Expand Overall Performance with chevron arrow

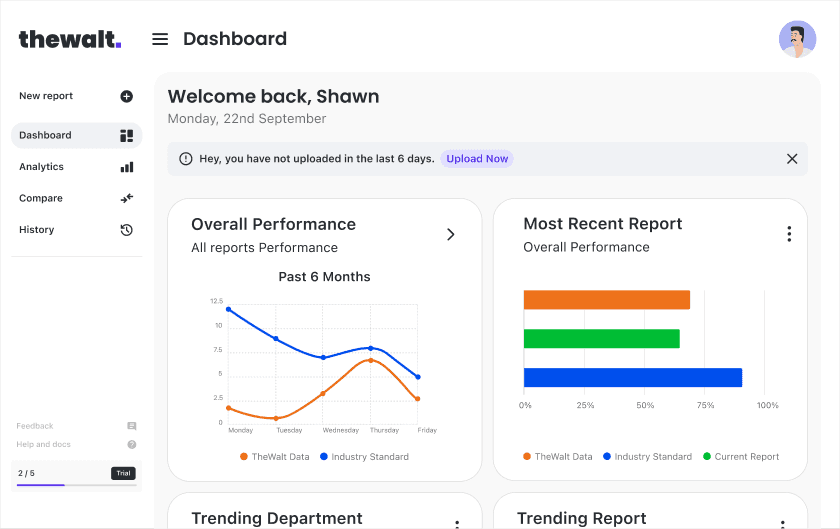pyautogui.click(x=451, y=234)
